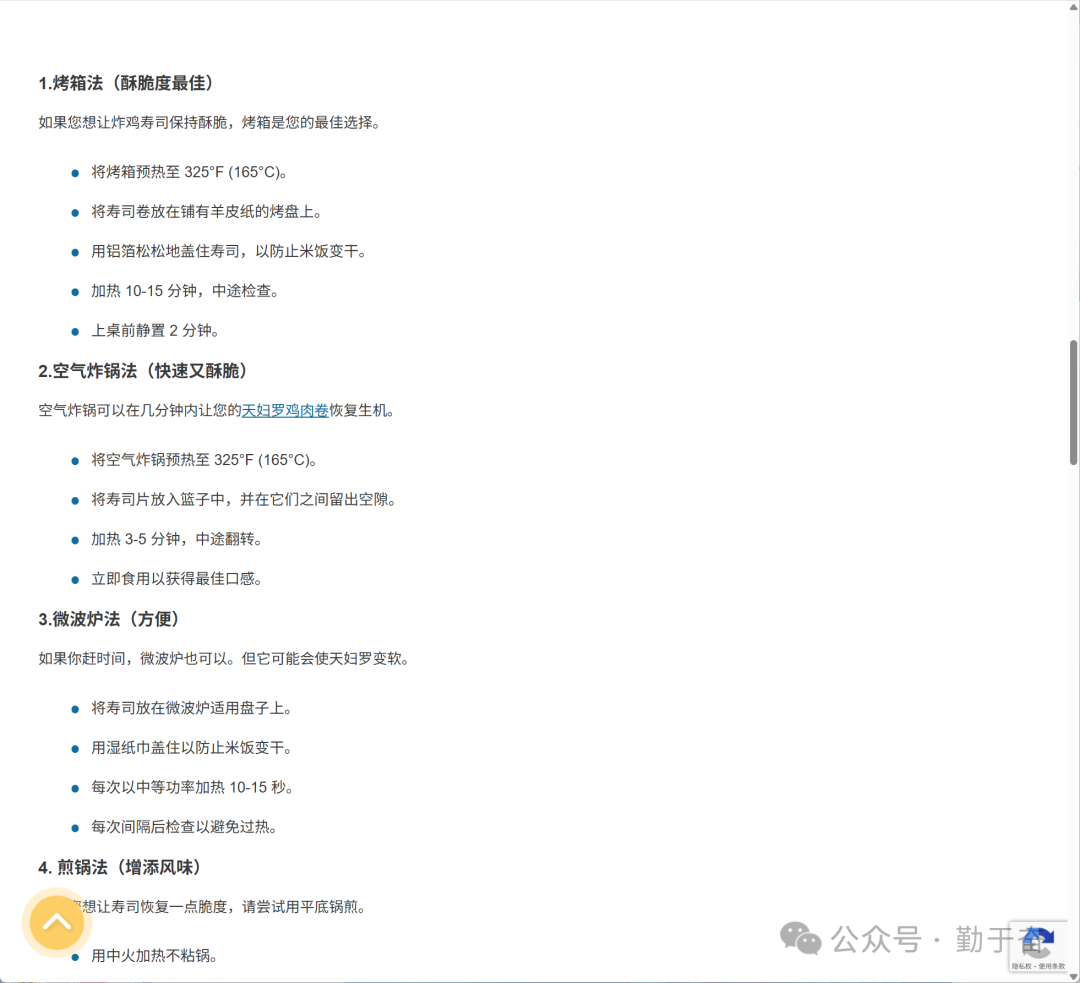Click the heading 2.空气炸锅法（快速又酥脆）
Image resolution: width=1080 pixels, height=983 pixels.
(143, 371)
